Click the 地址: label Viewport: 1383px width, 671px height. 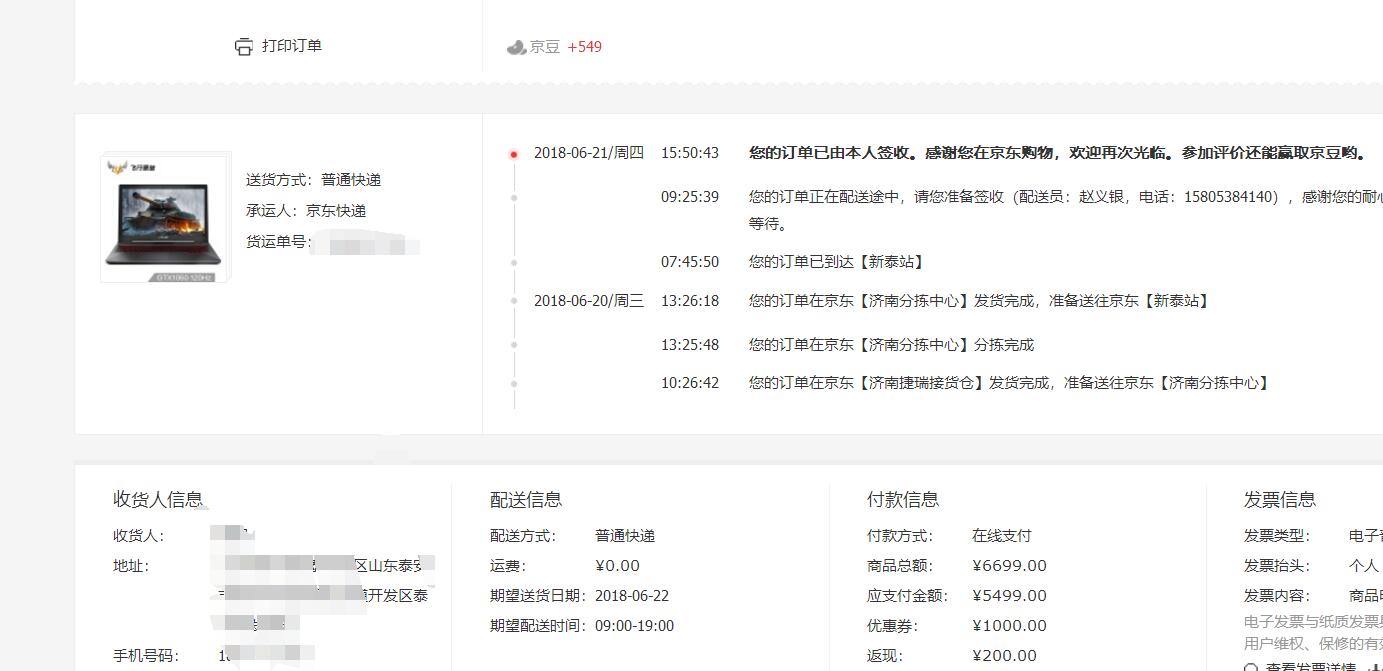131,566
